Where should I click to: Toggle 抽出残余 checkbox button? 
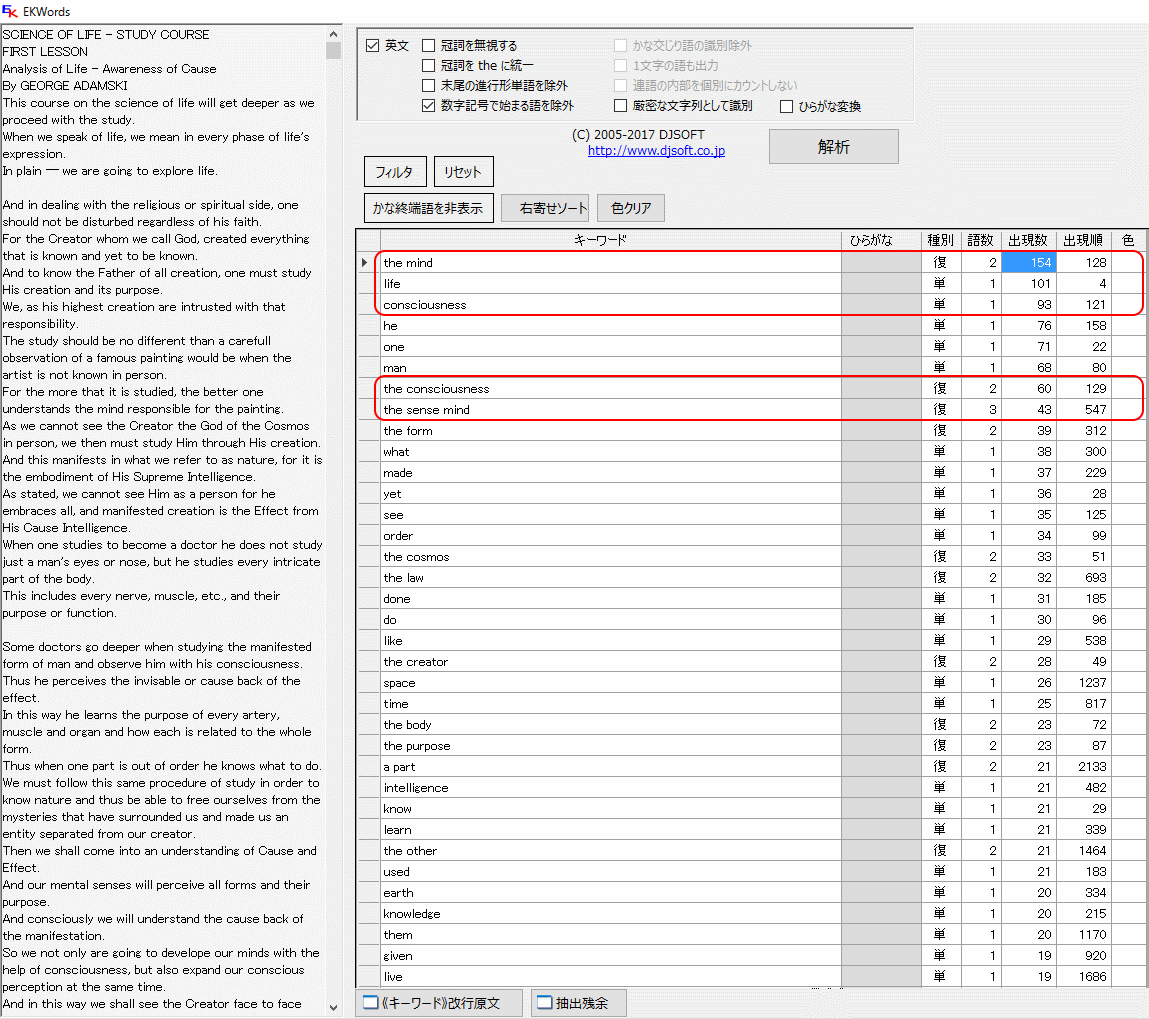tap(578, 1003)
